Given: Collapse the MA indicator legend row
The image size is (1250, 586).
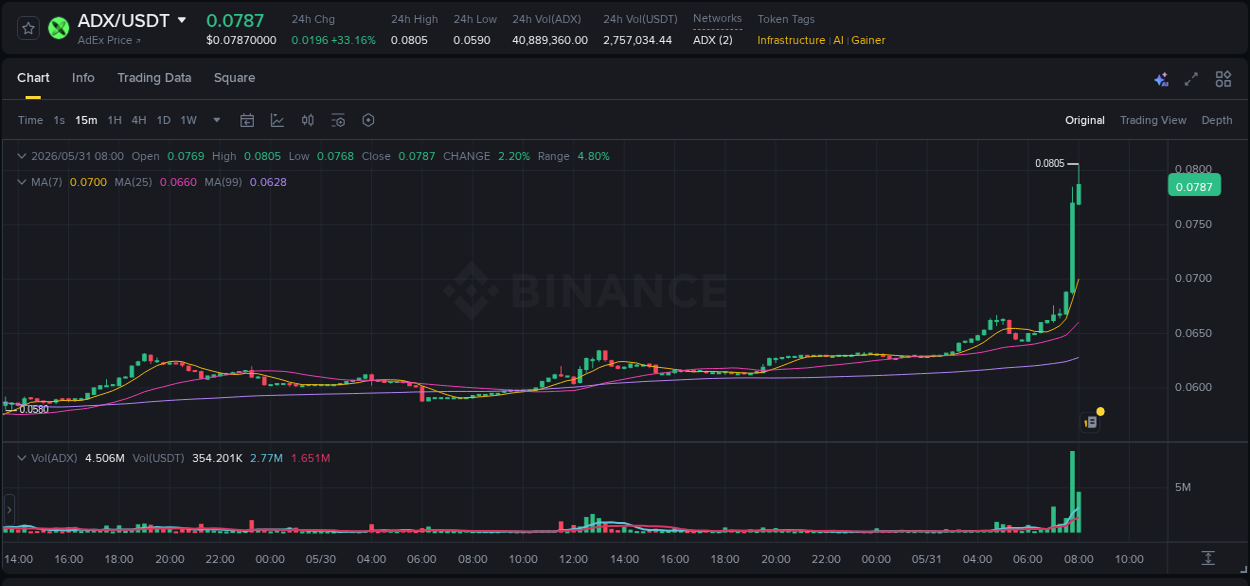Looking at the screenshot, I should tap(22, 182).
